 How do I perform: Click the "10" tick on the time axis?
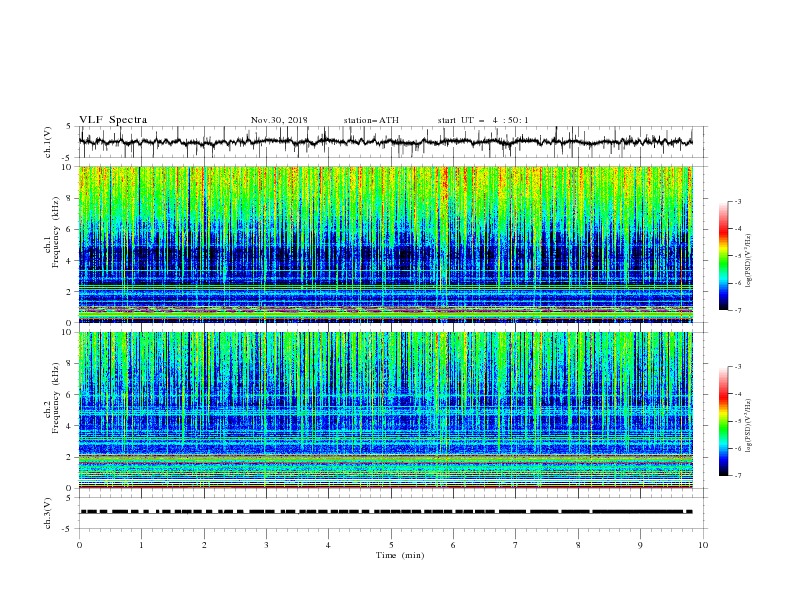[703, 545]
